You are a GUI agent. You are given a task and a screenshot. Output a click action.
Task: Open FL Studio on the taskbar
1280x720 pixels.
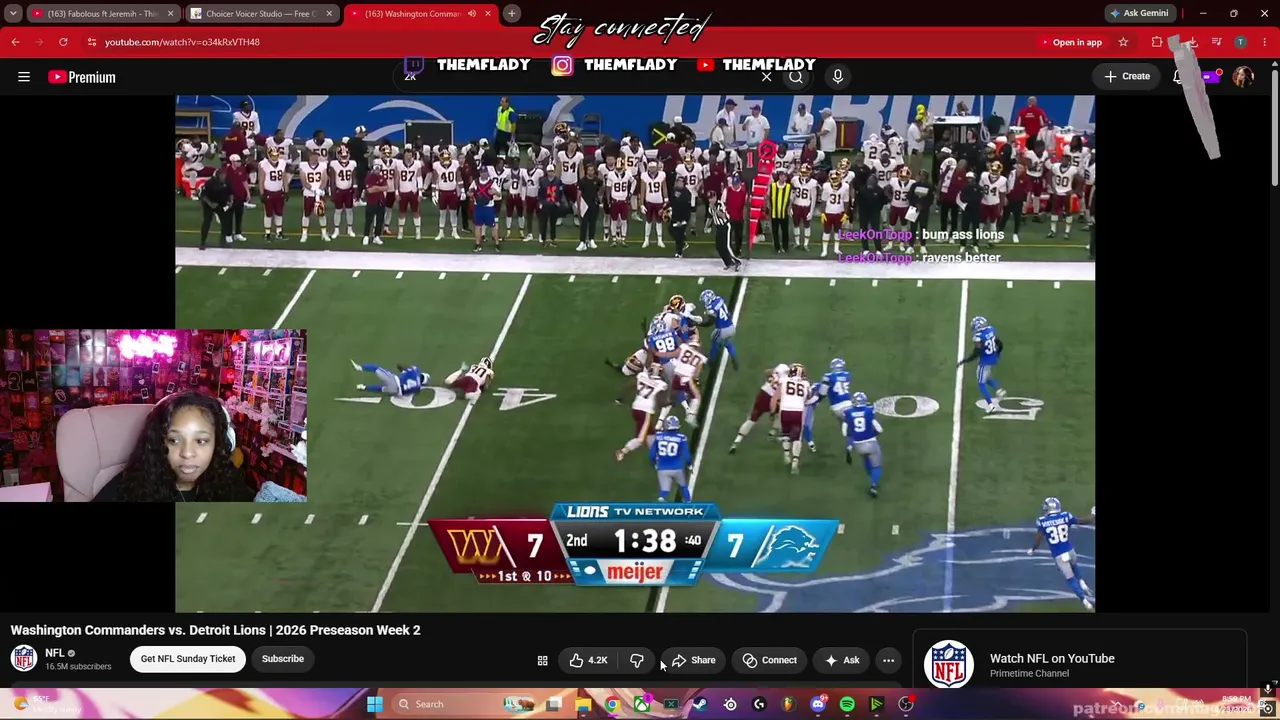[788, 704]
